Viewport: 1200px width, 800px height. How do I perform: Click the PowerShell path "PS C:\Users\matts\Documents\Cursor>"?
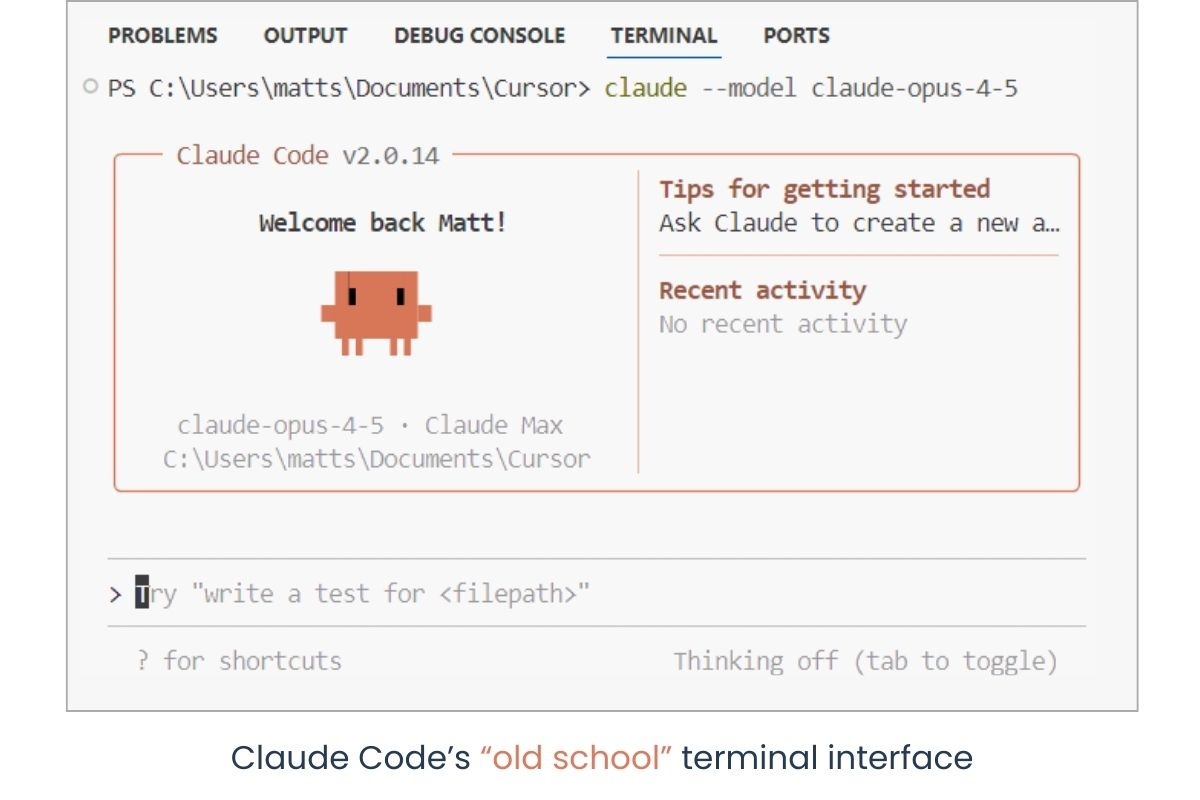(349, 88)
